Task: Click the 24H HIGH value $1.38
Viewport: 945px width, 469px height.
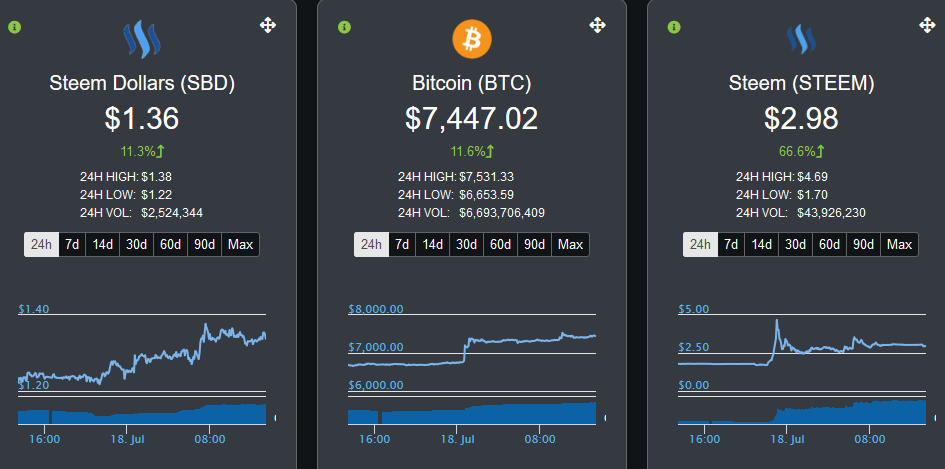Action: point(157,177)
